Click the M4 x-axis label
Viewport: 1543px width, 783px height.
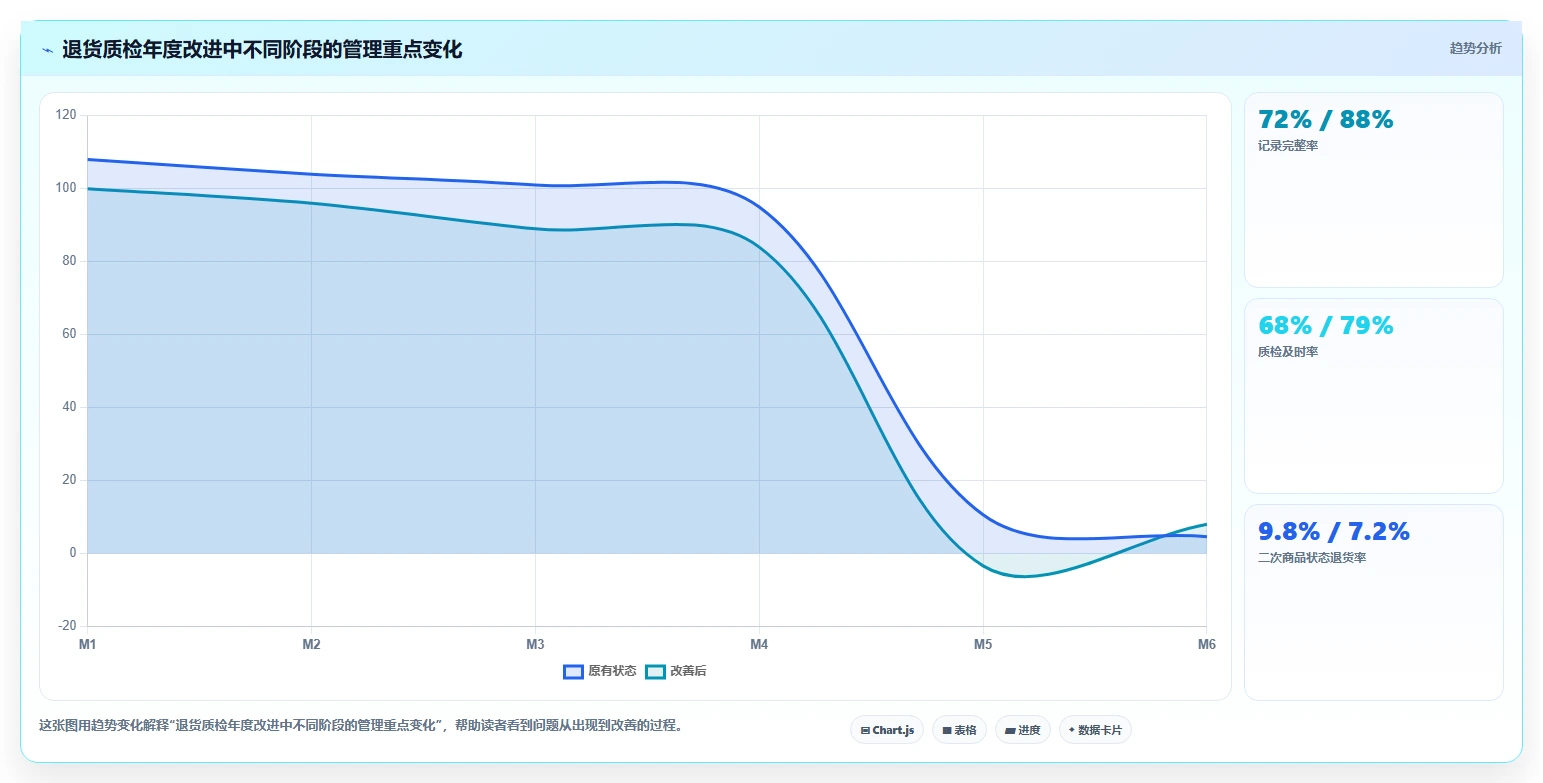click(759, 644)
